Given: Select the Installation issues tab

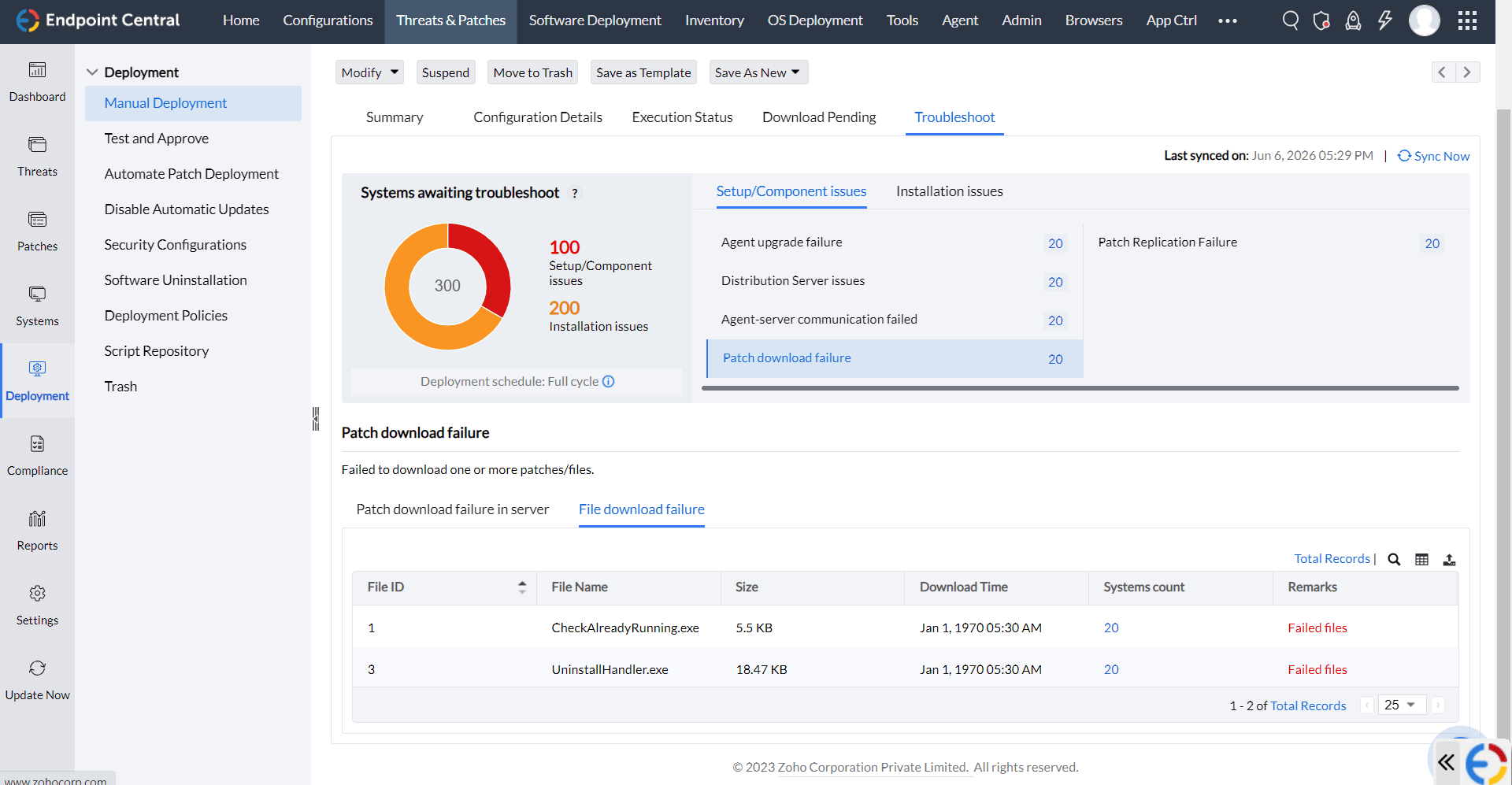Looking at the screenshot, I should click(x=949, y=191).
